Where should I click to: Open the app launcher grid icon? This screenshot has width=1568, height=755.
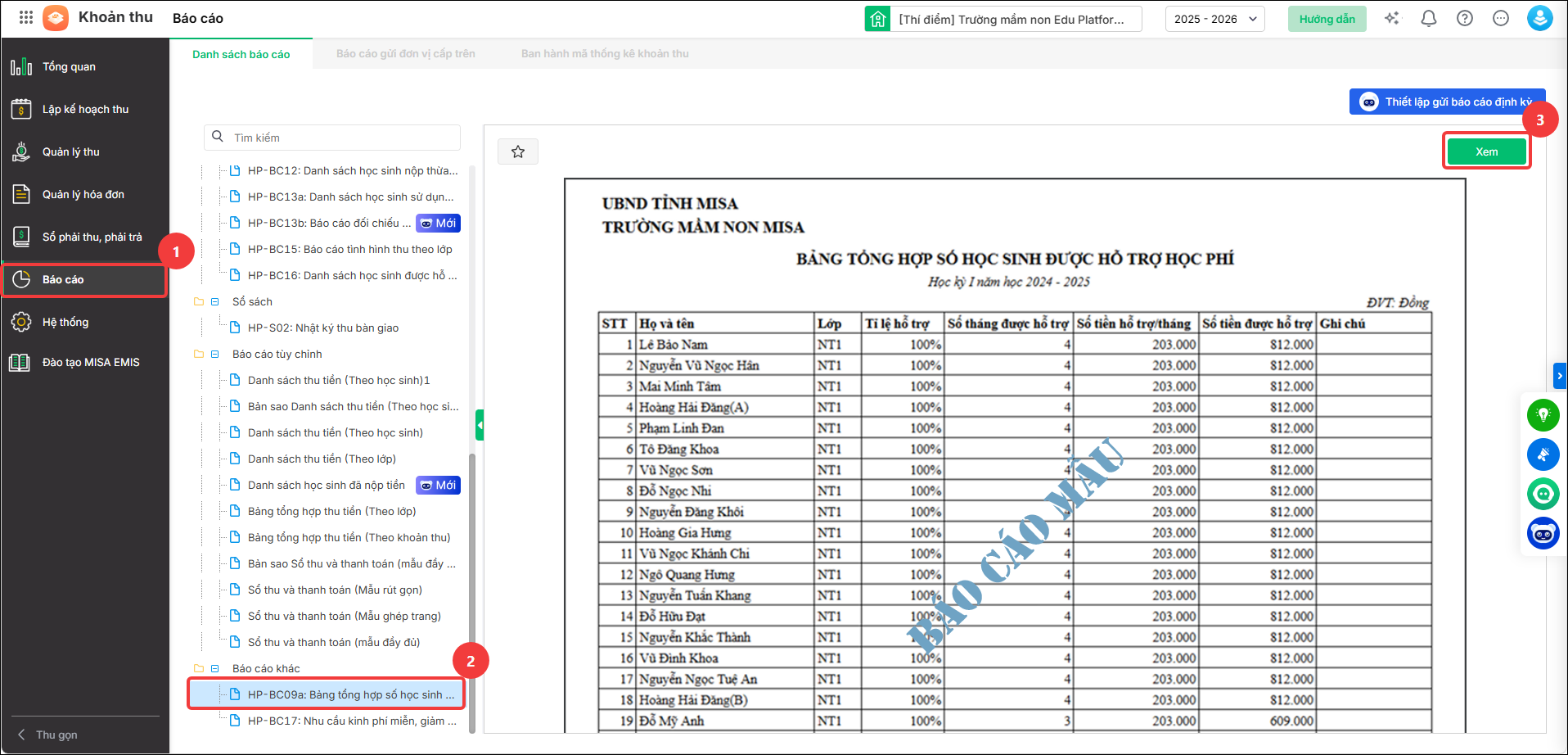click(x=26, y=17)
